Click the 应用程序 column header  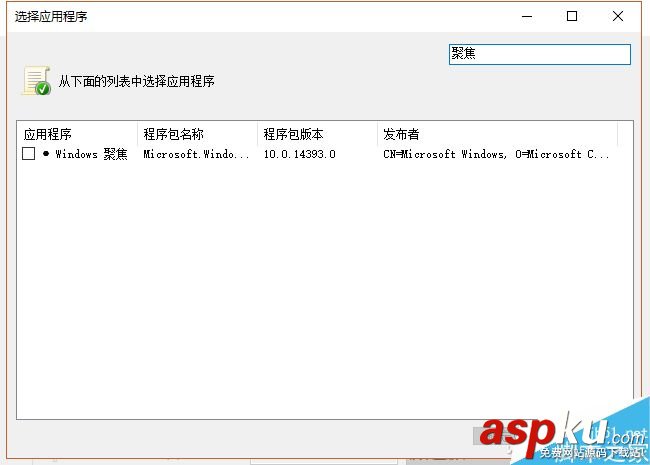click(x=77, y=134)
